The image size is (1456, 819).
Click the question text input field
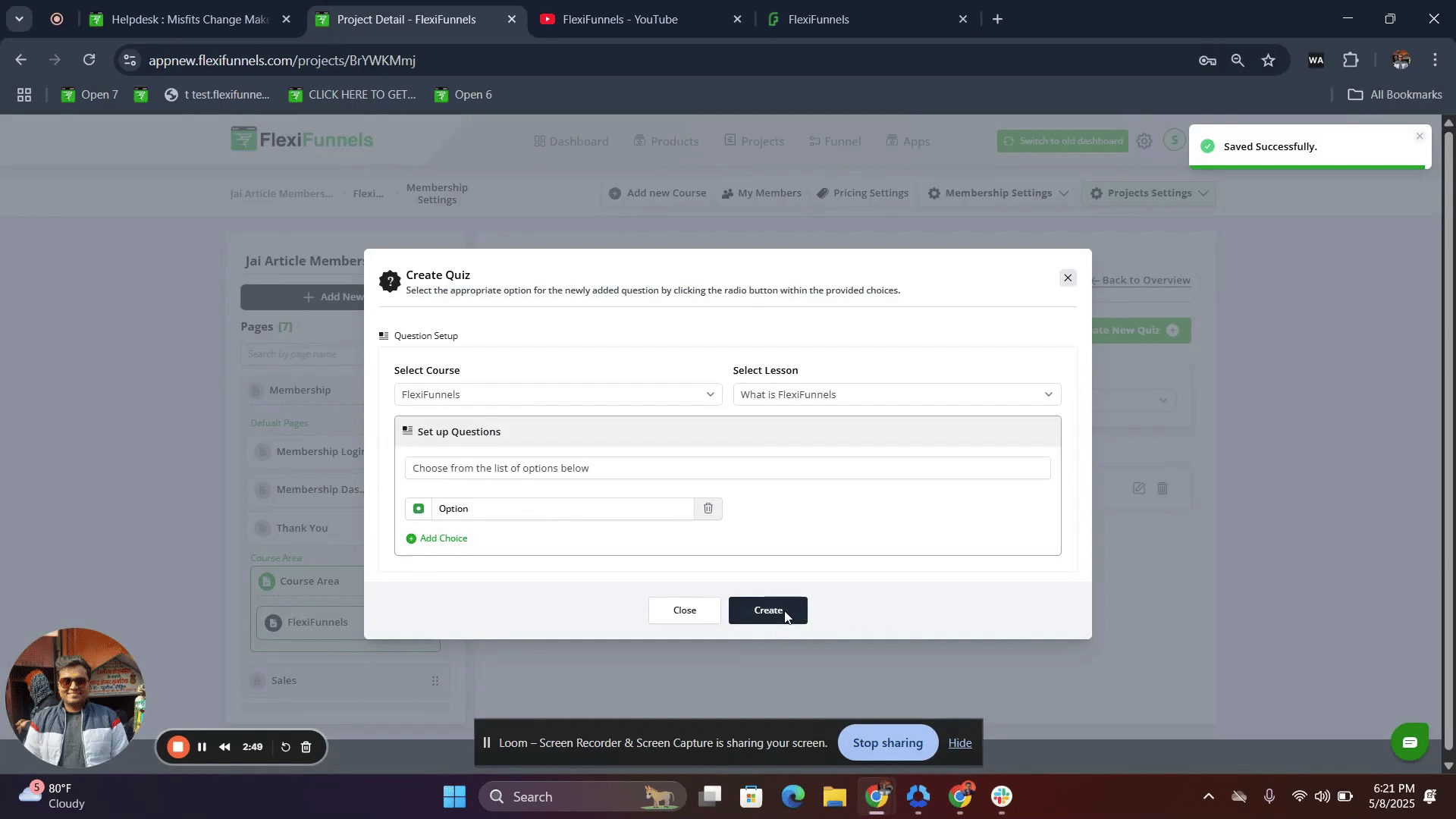click(726, 468)
